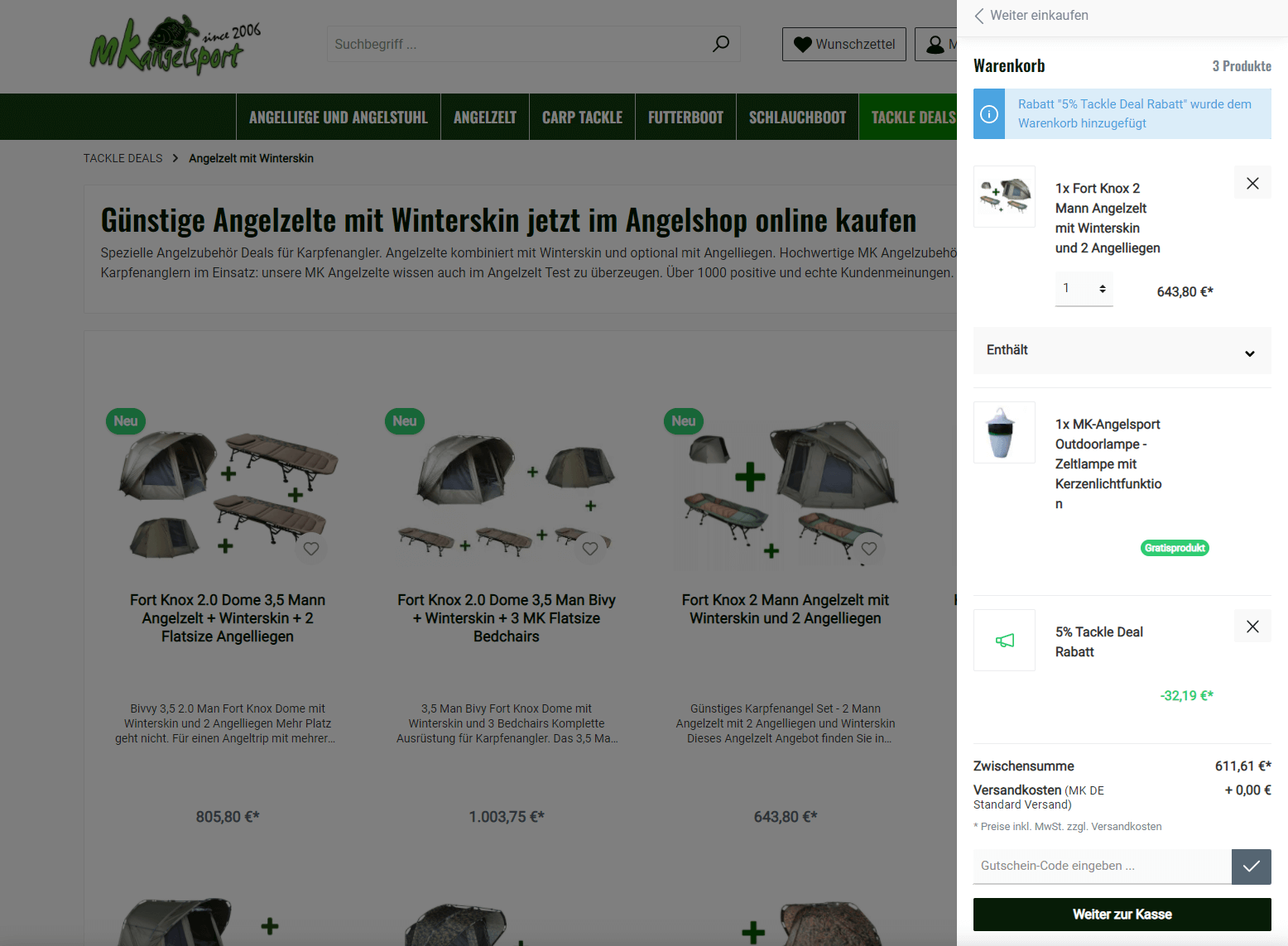The height and width of the screenshot is (946, 1288).
Task: Open the Angelzelt menu category
Action: pos(484,118)
